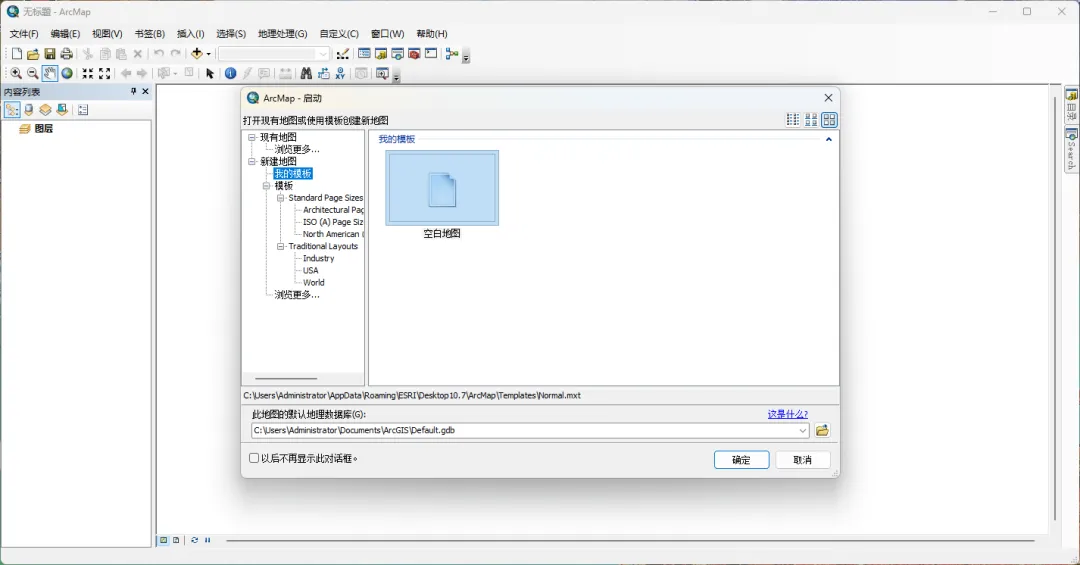Viewport: 1080px width, 565px height.
Task: Open the Python window icon
Action: (431, 54)
